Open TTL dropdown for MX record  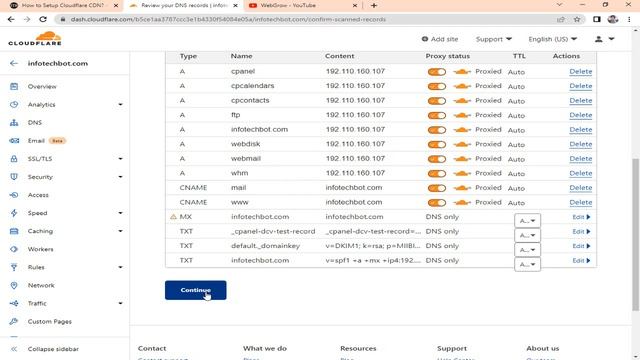527,220
